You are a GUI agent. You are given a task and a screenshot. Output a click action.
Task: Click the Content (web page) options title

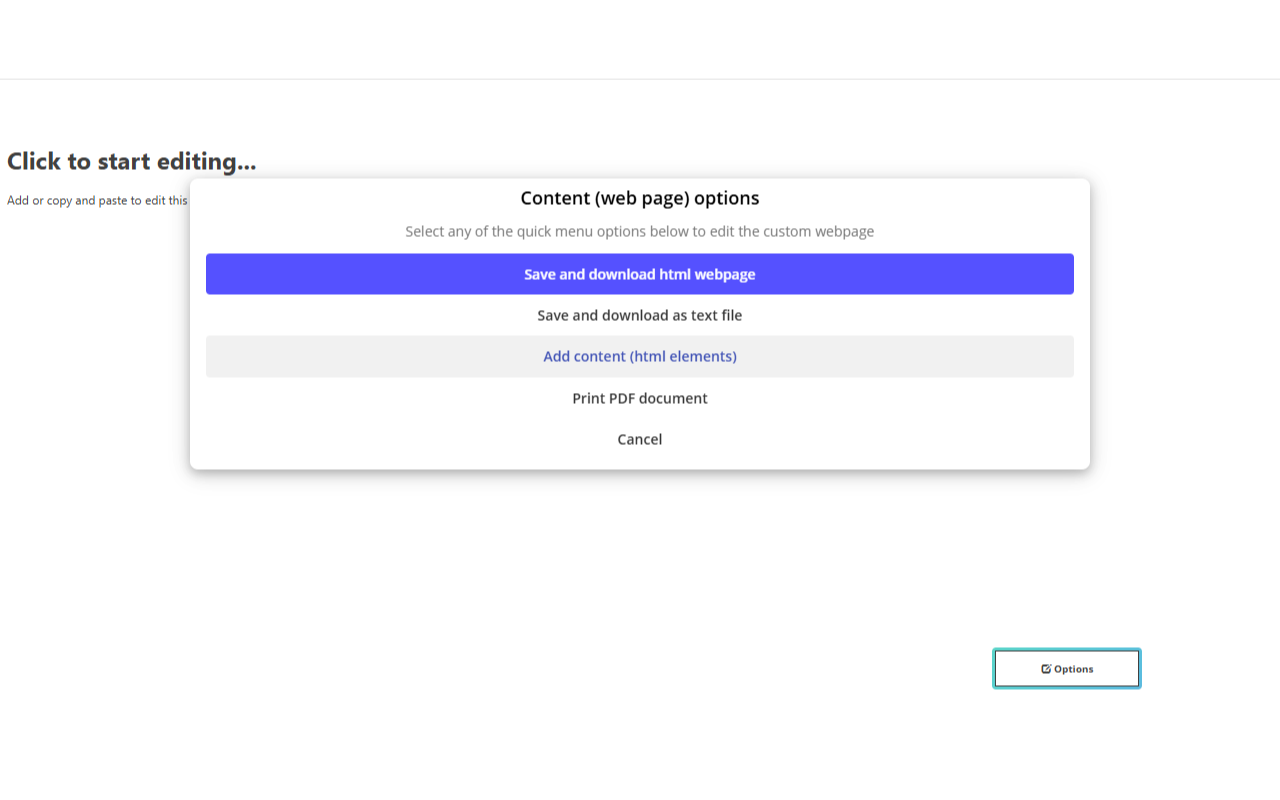tap(639, 198)
